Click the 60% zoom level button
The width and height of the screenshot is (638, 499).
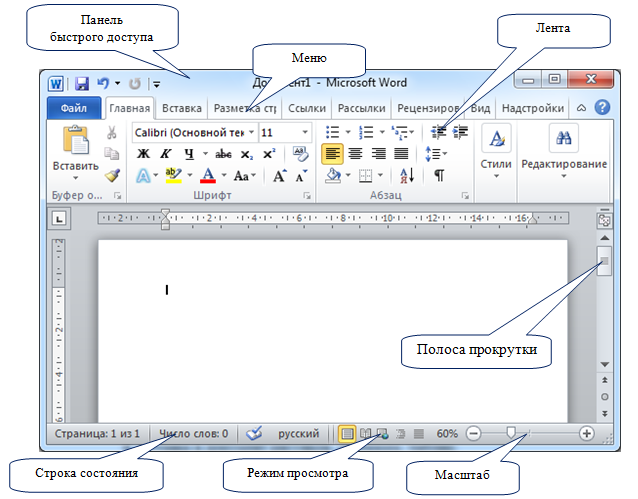447,434
